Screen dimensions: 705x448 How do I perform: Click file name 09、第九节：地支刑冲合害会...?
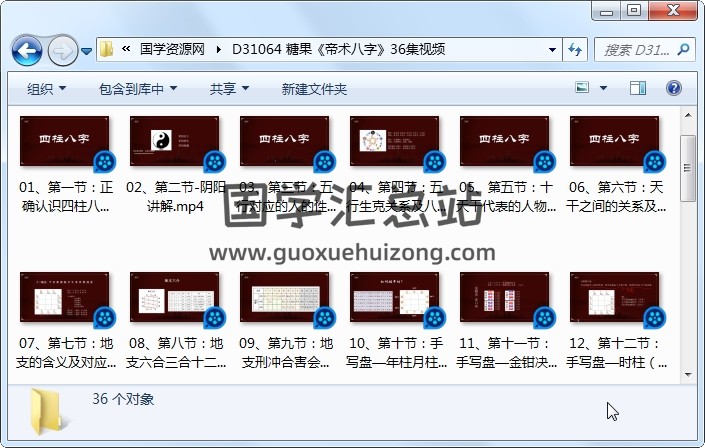[286, 353]
